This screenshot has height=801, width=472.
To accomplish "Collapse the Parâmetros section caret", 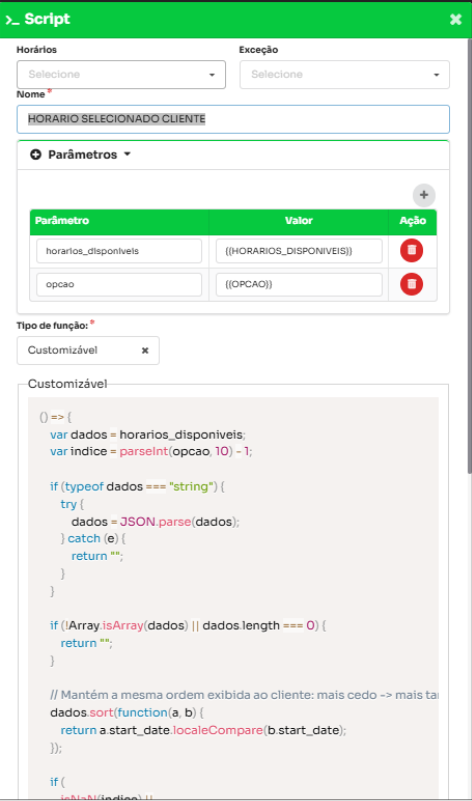I will tap(128, 154).
